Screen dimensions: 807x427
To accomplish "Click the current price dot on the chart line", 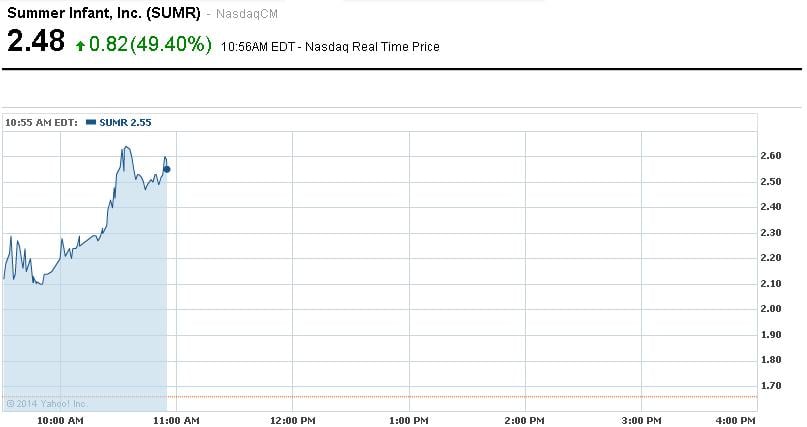I will click(166, 169).
